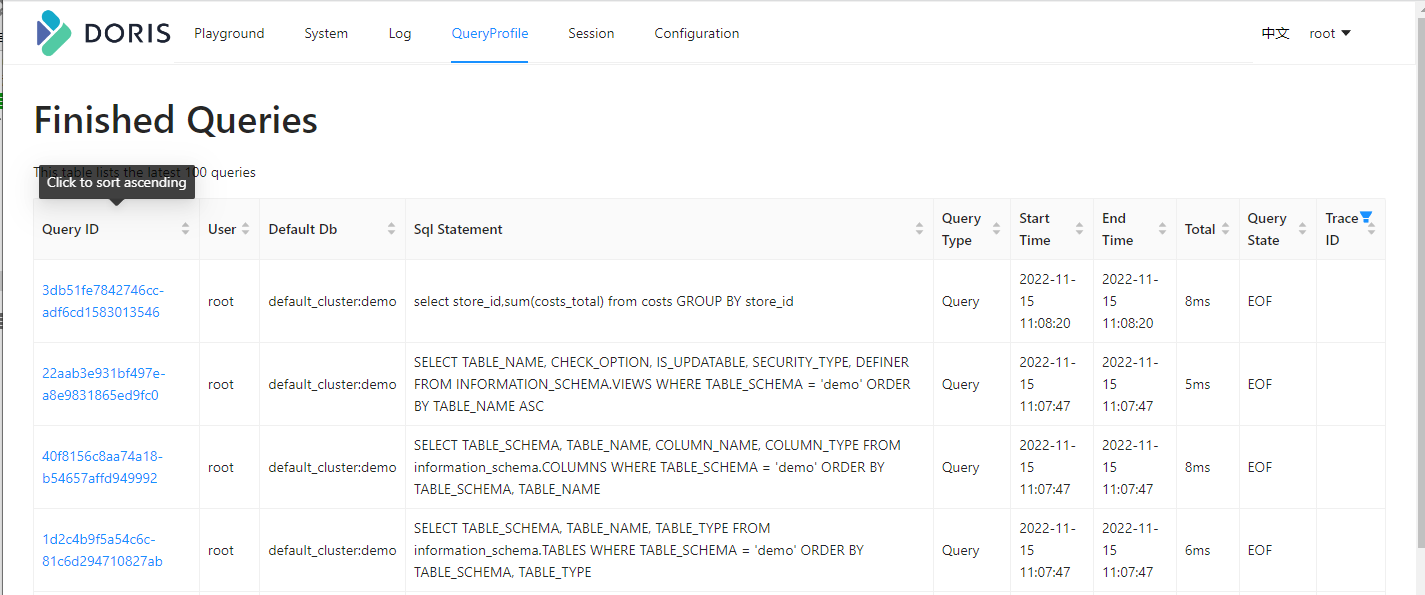The height and width of the screenshot is (595, 1425).
Task: Click Query Type sort arrows
Action: click(x=996, y=229)
